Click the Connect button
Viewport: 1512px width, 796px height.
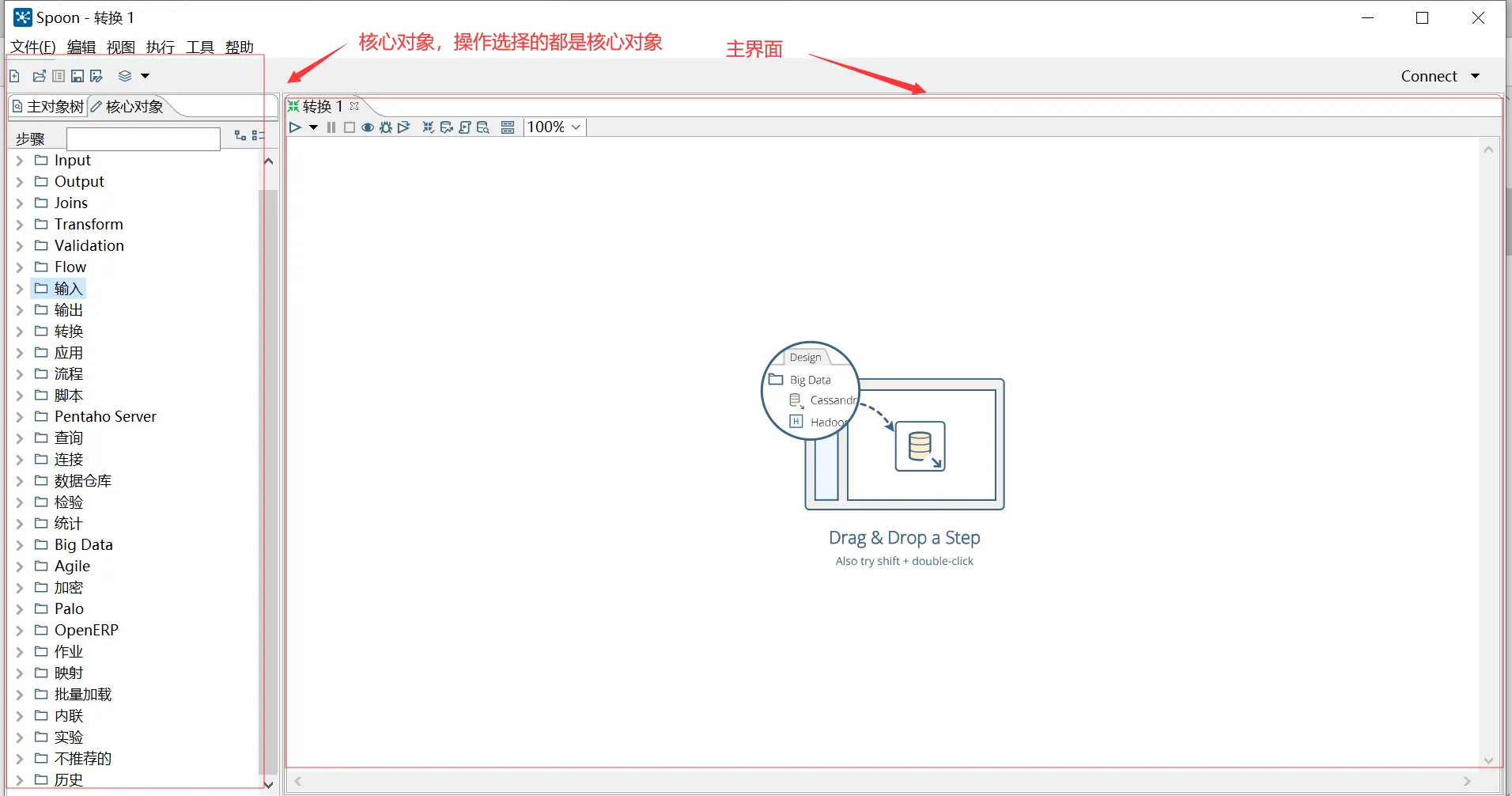1429,76
